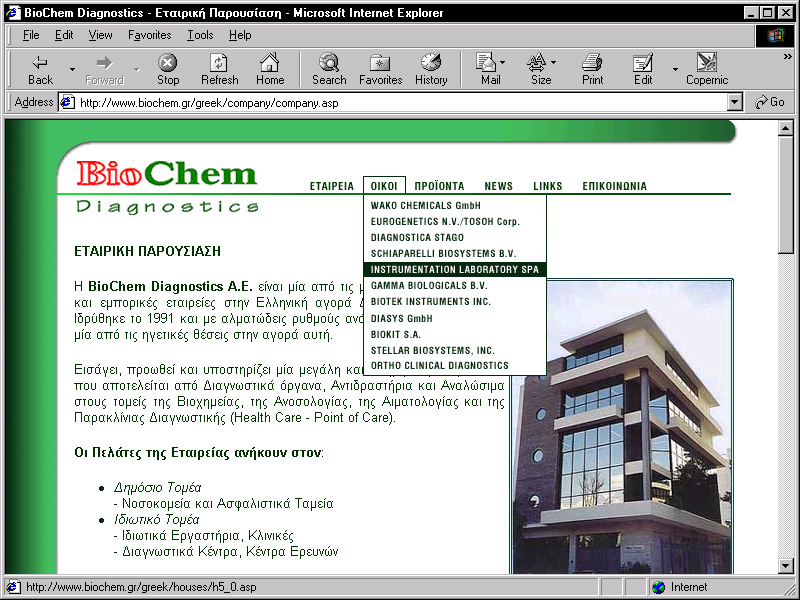Click the ΕΤΑΙΡΕΙΑ navigation link
Viewport: 800px width, 600px height.
point(332,186)
